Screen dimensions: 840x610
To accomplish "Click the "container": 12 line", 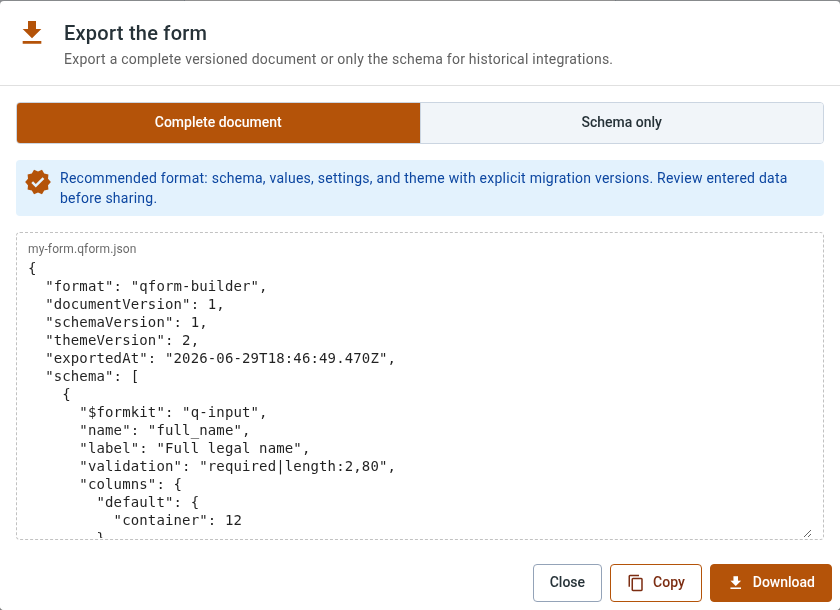I will click(x=178, y=521).
